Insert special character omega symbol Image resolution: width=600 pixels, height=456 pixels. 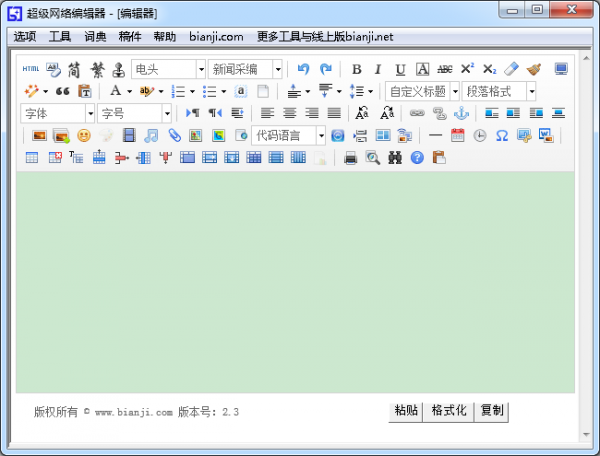pos(502,135)
